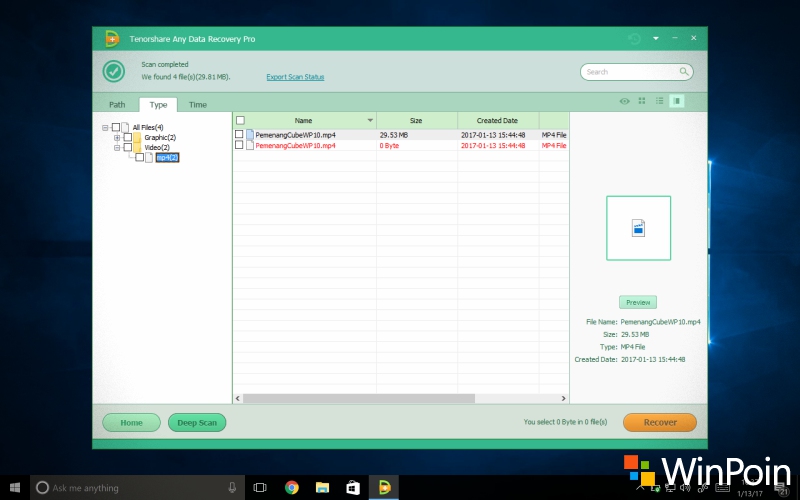The width and height of the screenshot is (800, 500).
Task: Switch to list view icon
Action: (x=659, y=101)
